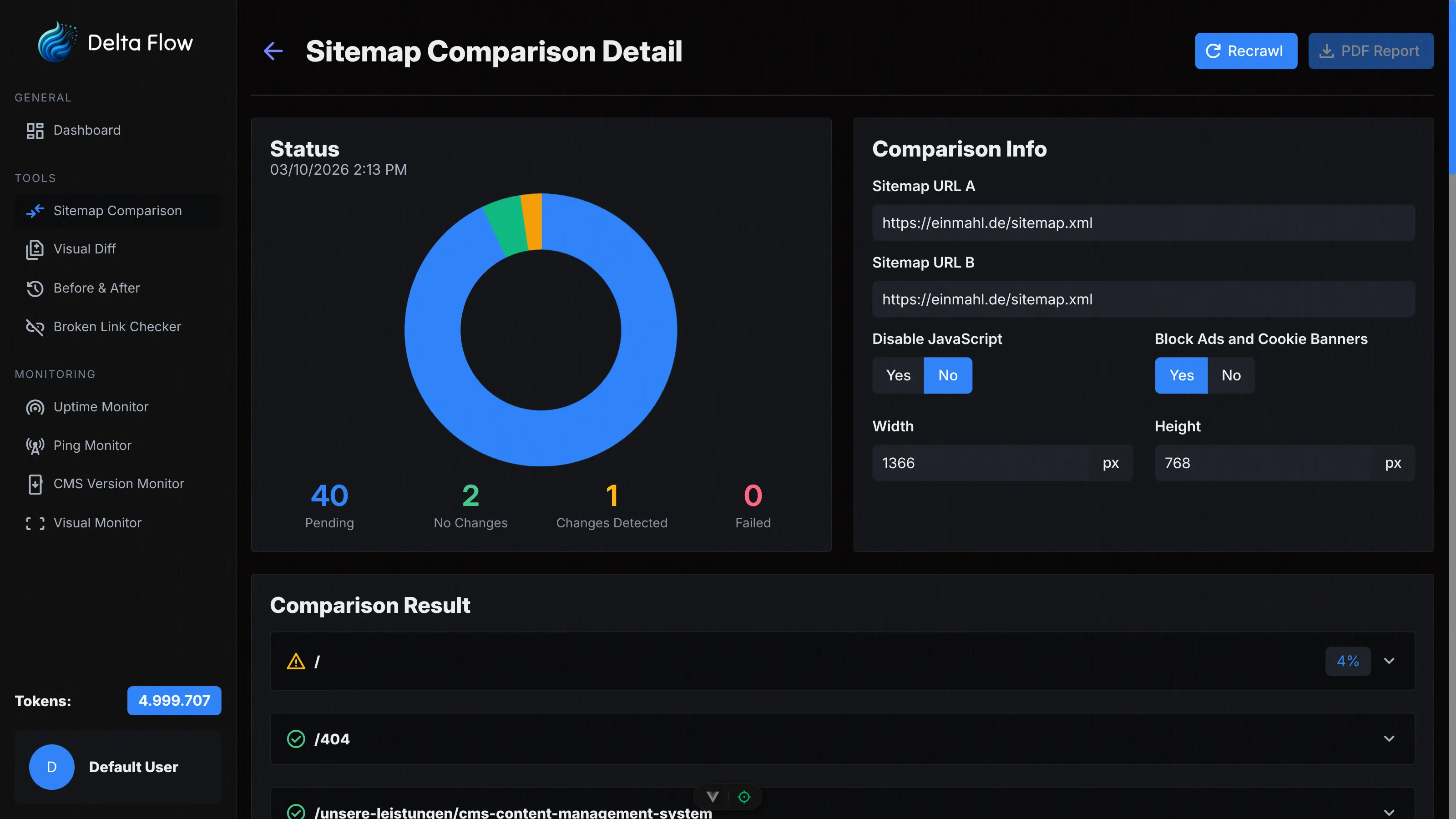The image size is (1456, 819).
Task: Set Block Ads and Cookie Banners to No
Action: click(1230, 375)
